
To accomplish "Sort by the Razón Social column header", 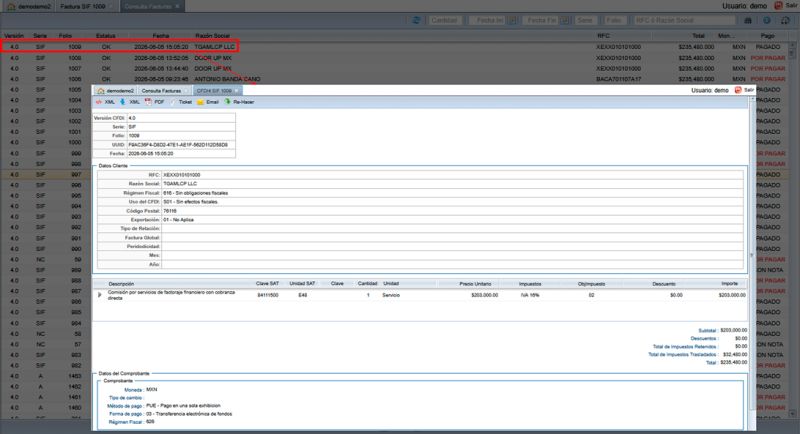I will tap(212, 36).
